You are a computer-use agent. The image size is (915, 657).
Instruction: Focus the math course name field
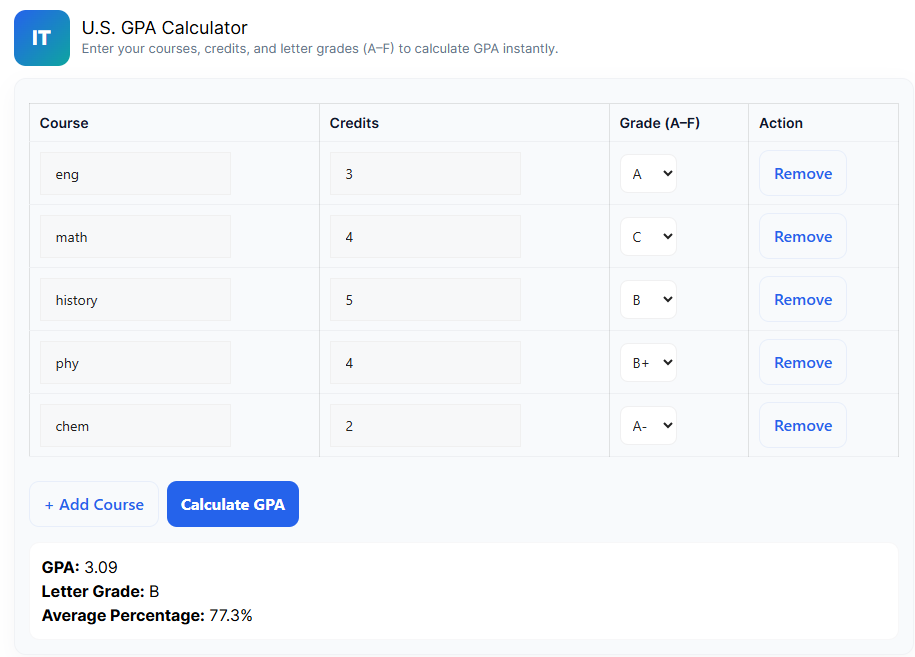pos(135,237)
